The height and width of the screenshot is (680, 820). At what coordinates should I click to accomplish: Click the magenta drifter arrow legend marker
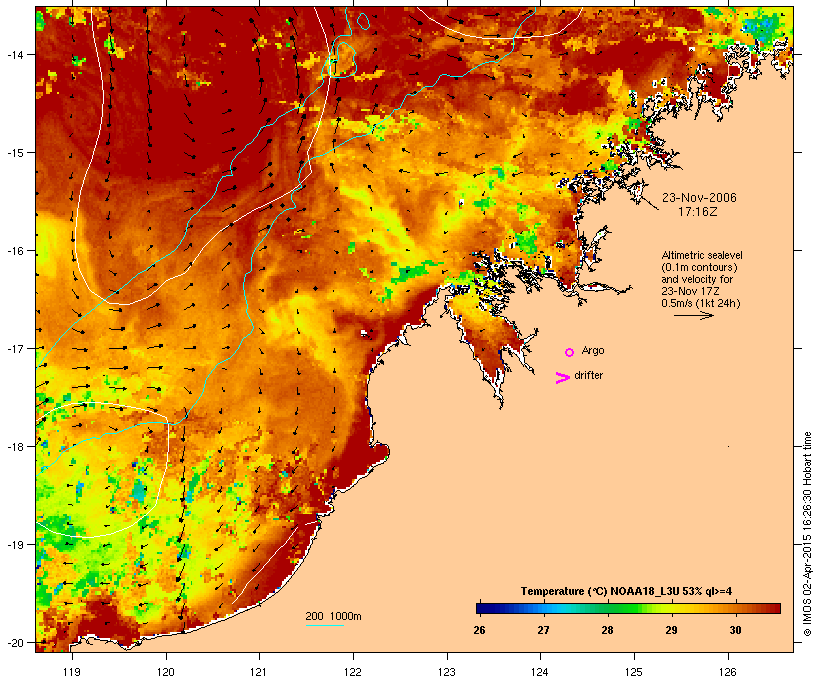[563, 378]
